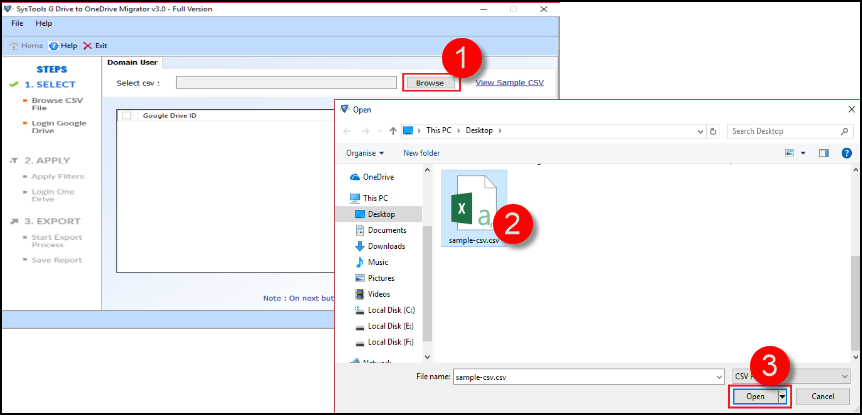862x415 pixels.
Task: Expand the address bar path dropdown
Action: coord(700,131)
